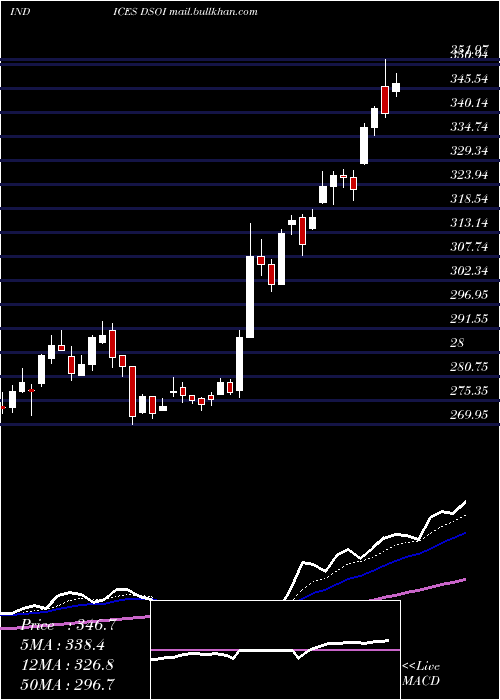This screenshot has height=700, width=500.
Task: Click the 12MA : 326.8 value
Action: [x=68, y=665]
